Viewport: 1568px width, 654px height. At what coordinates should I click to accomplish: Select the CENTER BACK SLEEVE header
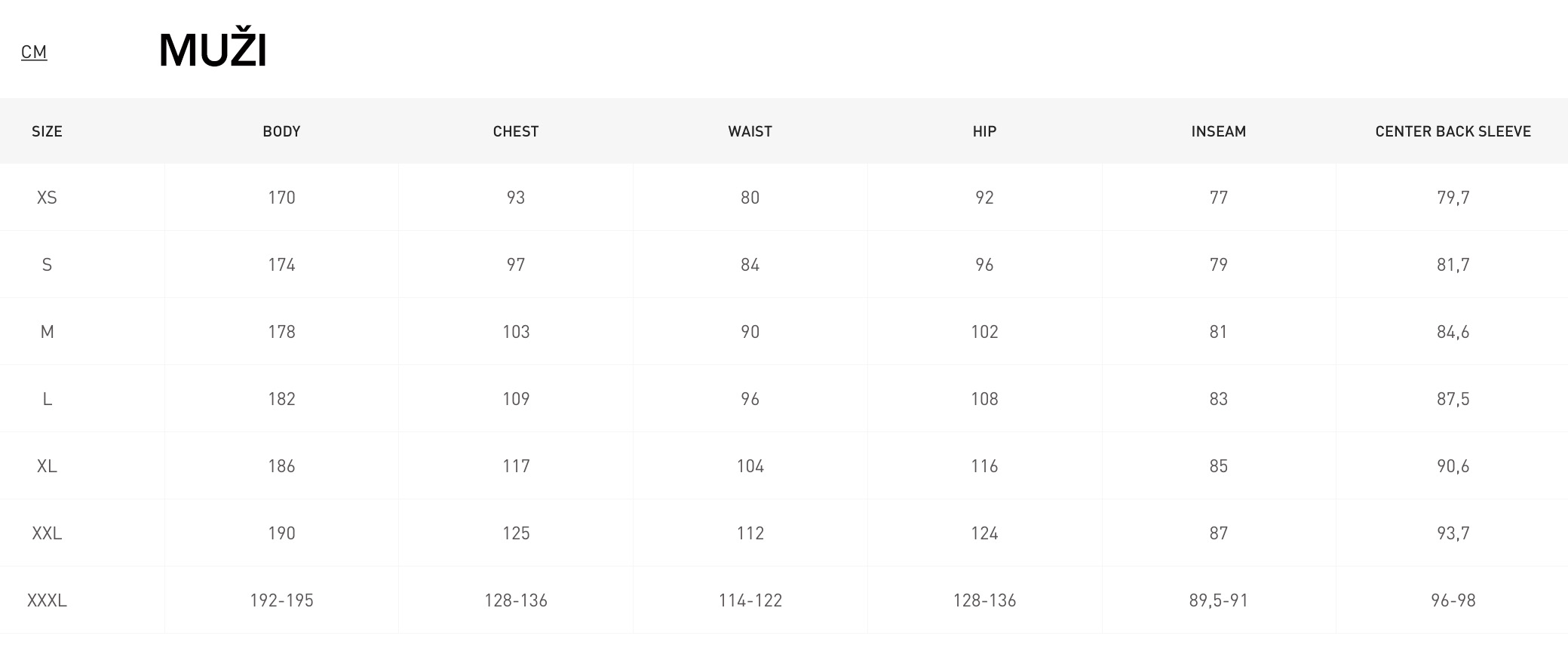point(1453,131)
